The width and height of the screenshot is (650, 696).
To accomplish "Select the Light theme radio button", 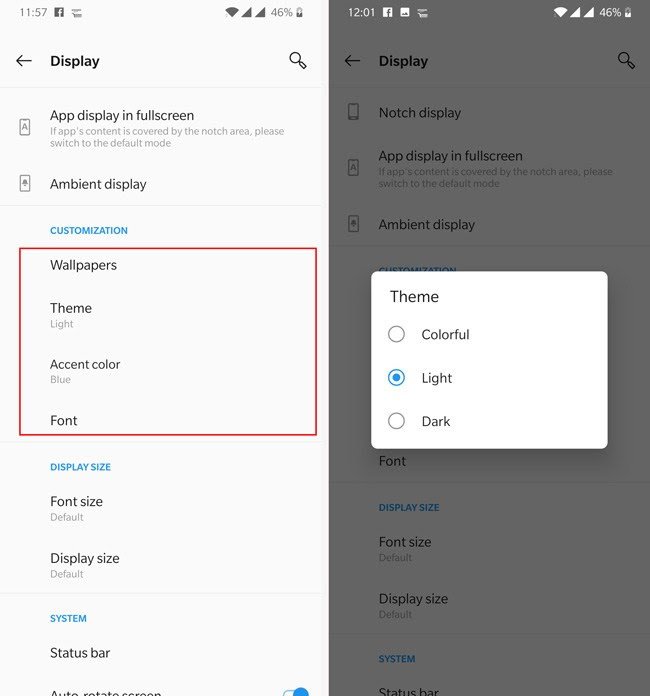I will click(x=396, y=378).
